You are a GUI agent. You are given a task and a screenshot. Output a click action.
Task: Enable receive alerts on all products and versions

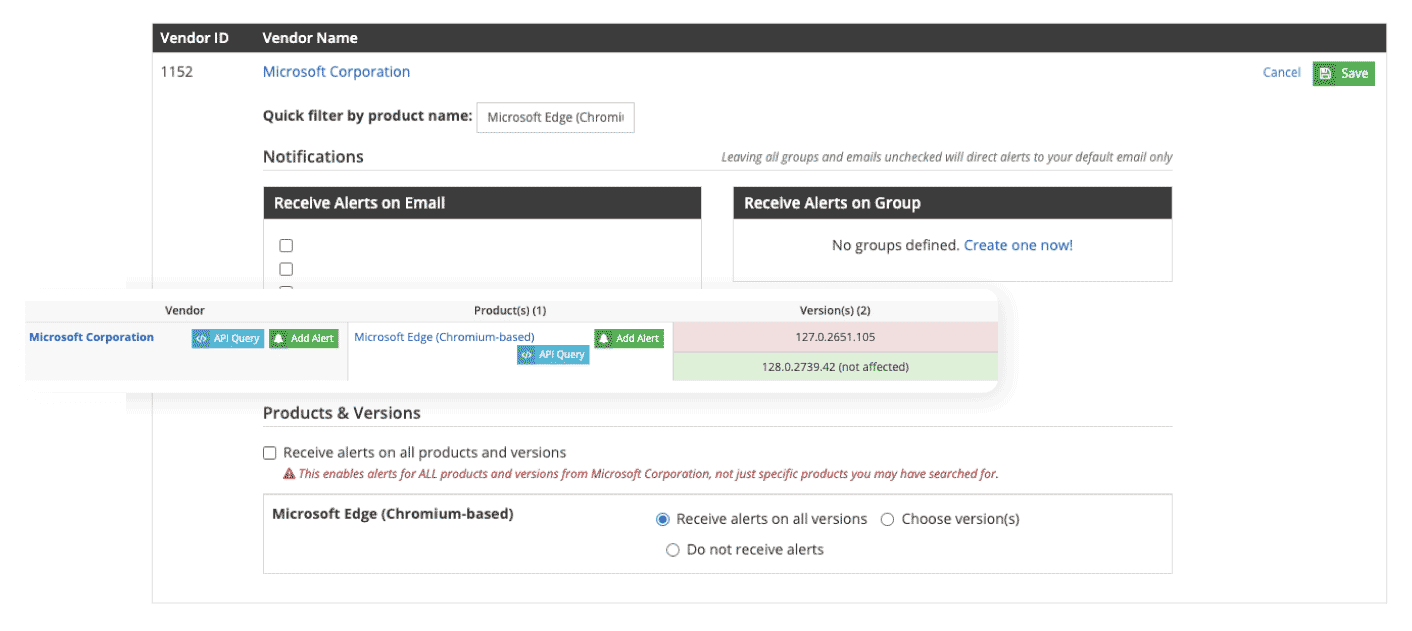(x=270, y=453)
